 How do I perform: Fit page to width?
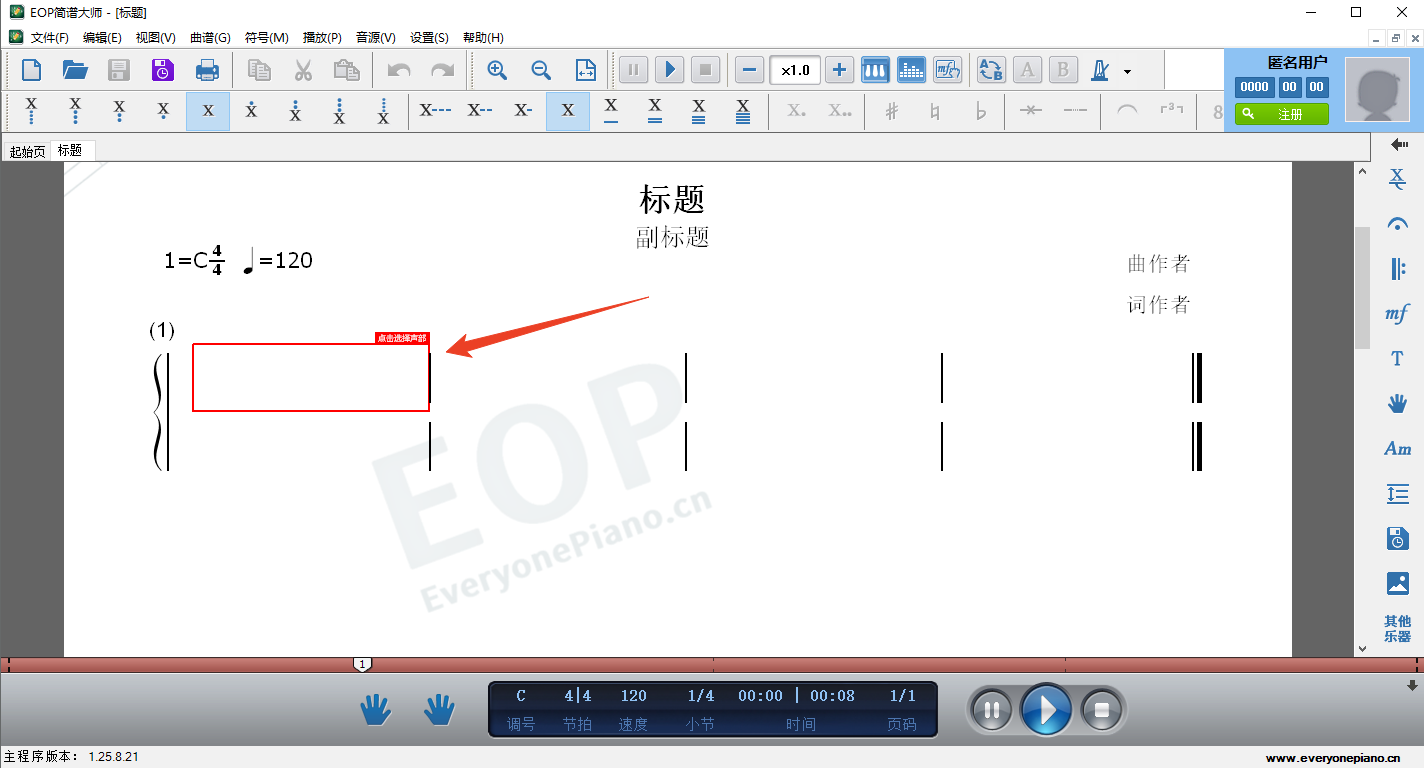(x=585, y=70)
